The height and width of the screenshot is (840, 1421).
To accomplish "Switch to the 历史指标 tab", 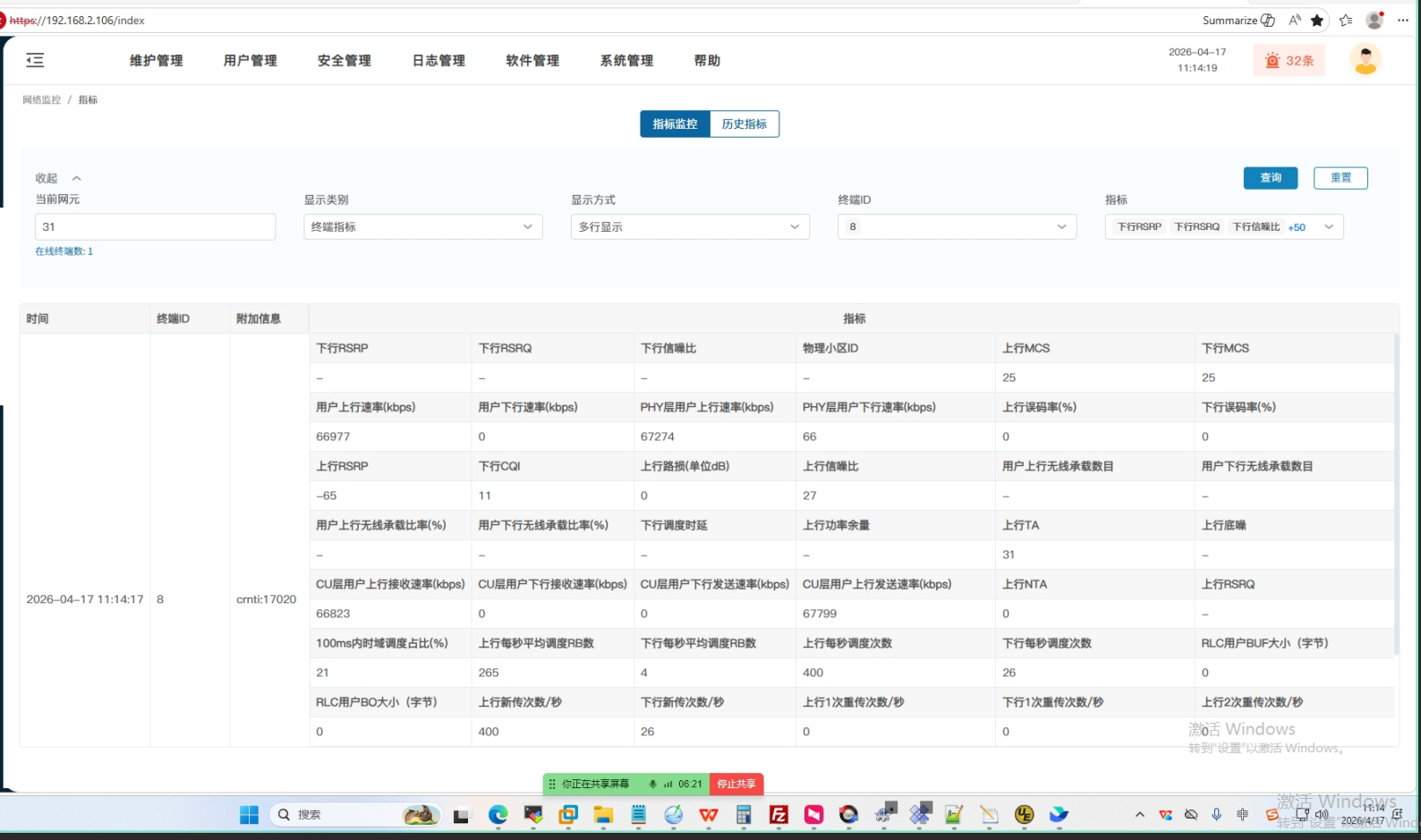I will point(744,124).
